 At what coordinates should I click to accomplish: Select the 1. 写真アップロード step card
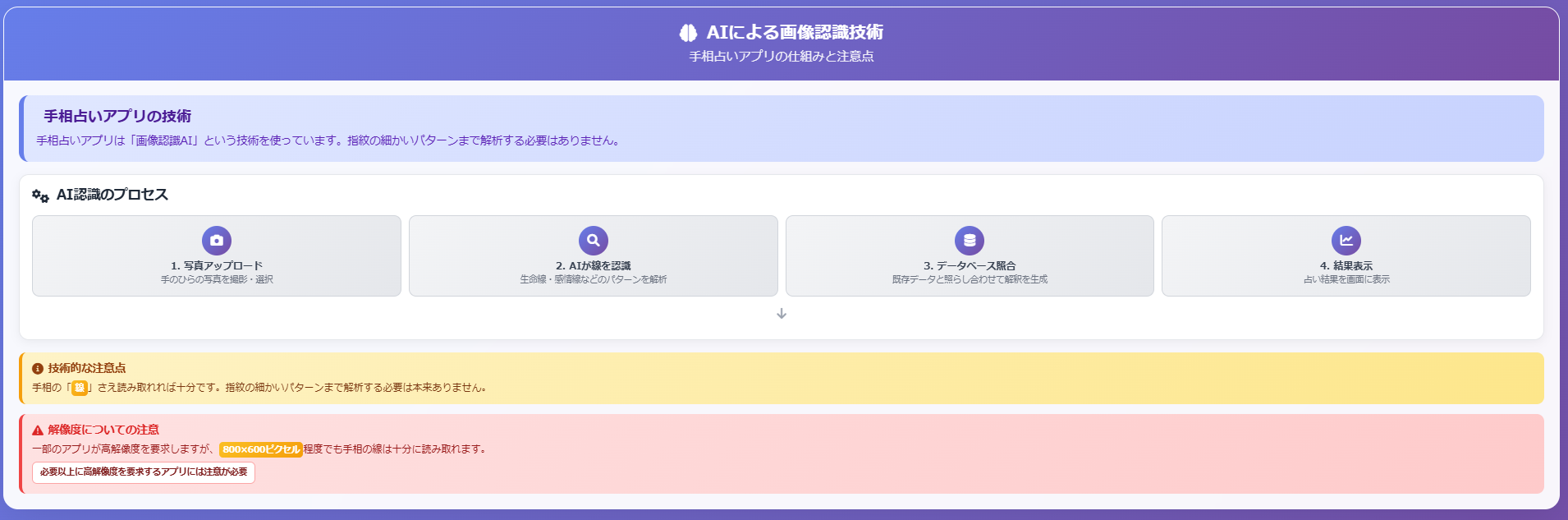click(x=217, y=255)
